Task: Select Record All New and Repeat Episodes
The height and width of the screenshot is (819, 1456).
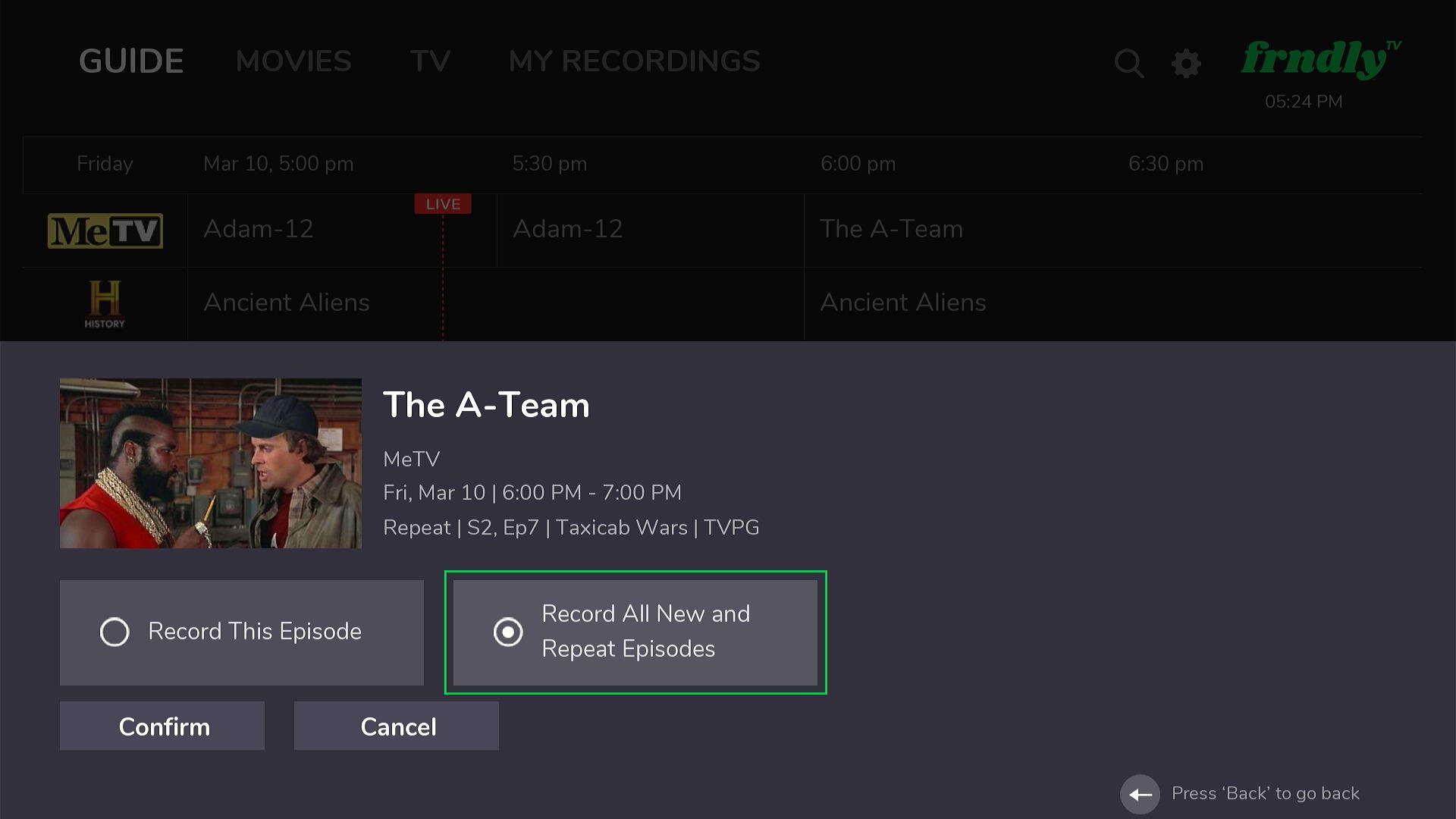Action: click(x=635, y=632)
